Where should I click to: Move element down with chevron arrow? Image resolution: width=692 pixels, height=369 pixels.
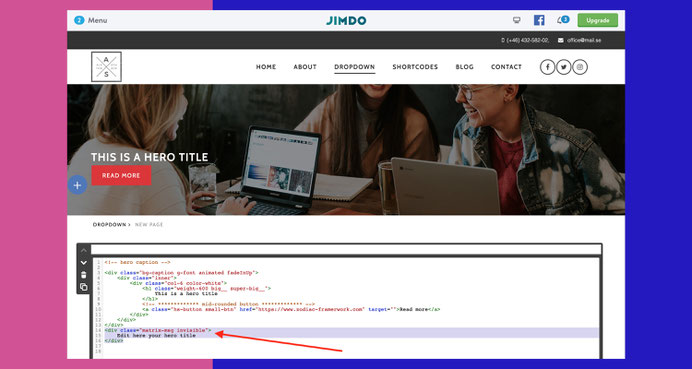[x=83, y=263]
